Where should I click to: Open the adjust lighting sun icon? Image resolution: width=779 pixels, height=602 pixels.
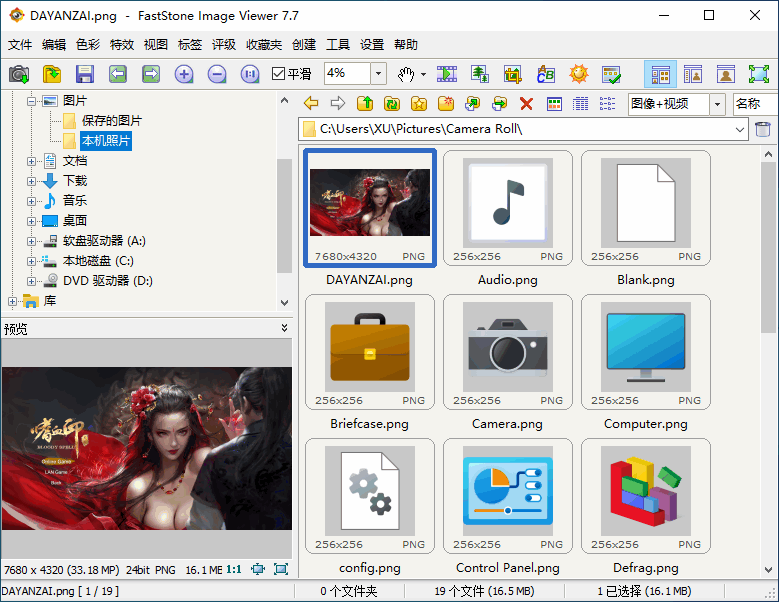579,75
